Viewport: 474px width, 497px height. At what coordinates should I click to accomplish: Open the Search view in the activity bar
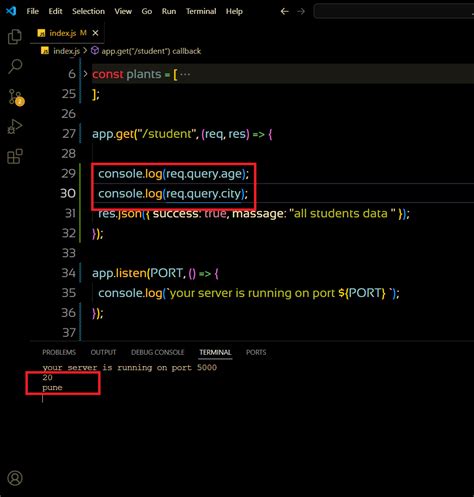pyautogui.click(x=15, y=66)
